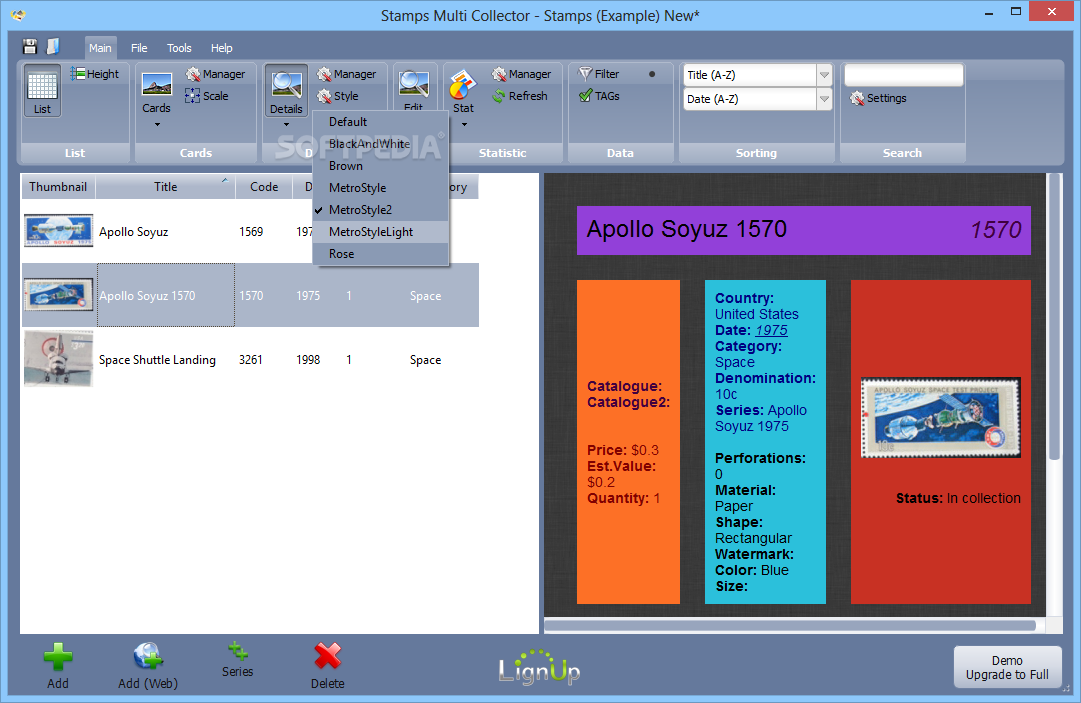Viewport: 1081px width, 703px height.
Task: Click the purple 'Apollo Soyuz 1570' heading
Action: 687,229
